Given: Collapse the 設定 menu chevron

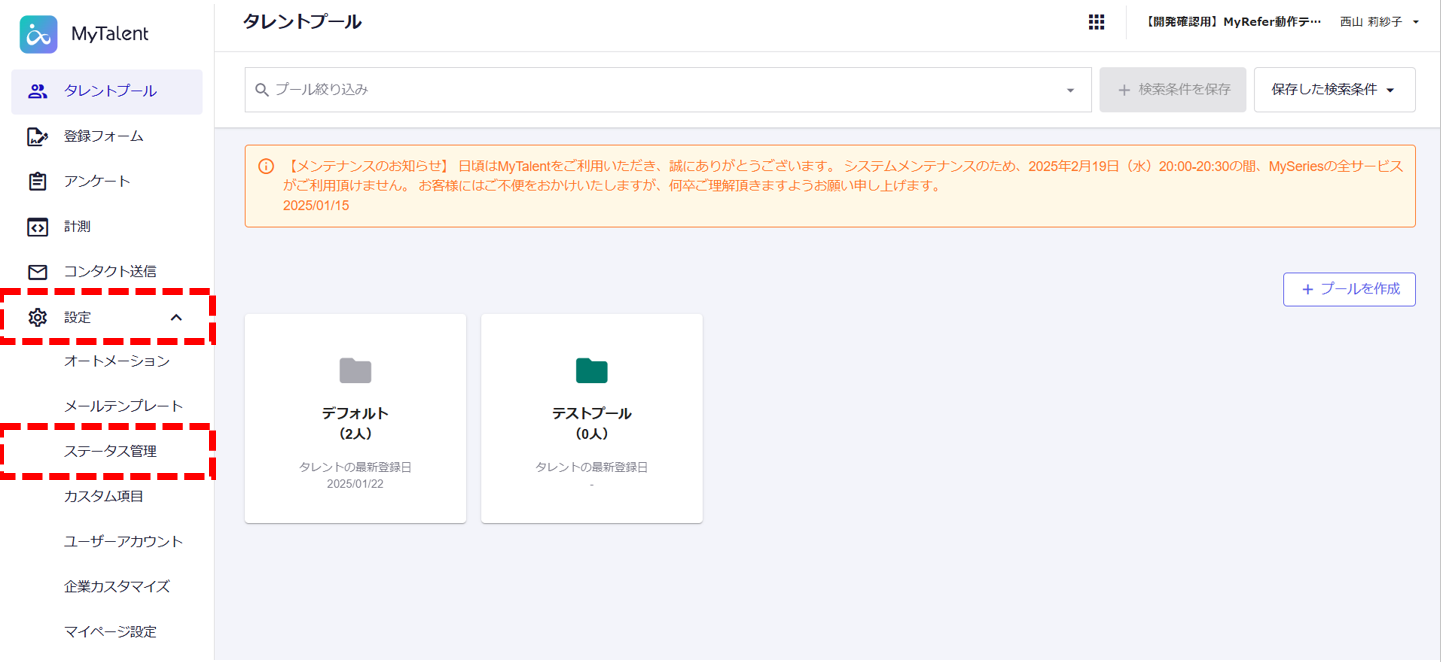Looking at the screenshot, I should pyautogui.click(x=176, y=318).
